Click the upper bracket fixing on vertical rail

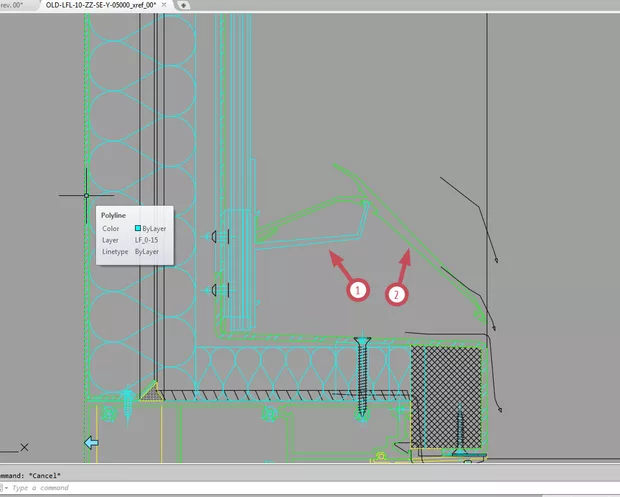point(215,236)
